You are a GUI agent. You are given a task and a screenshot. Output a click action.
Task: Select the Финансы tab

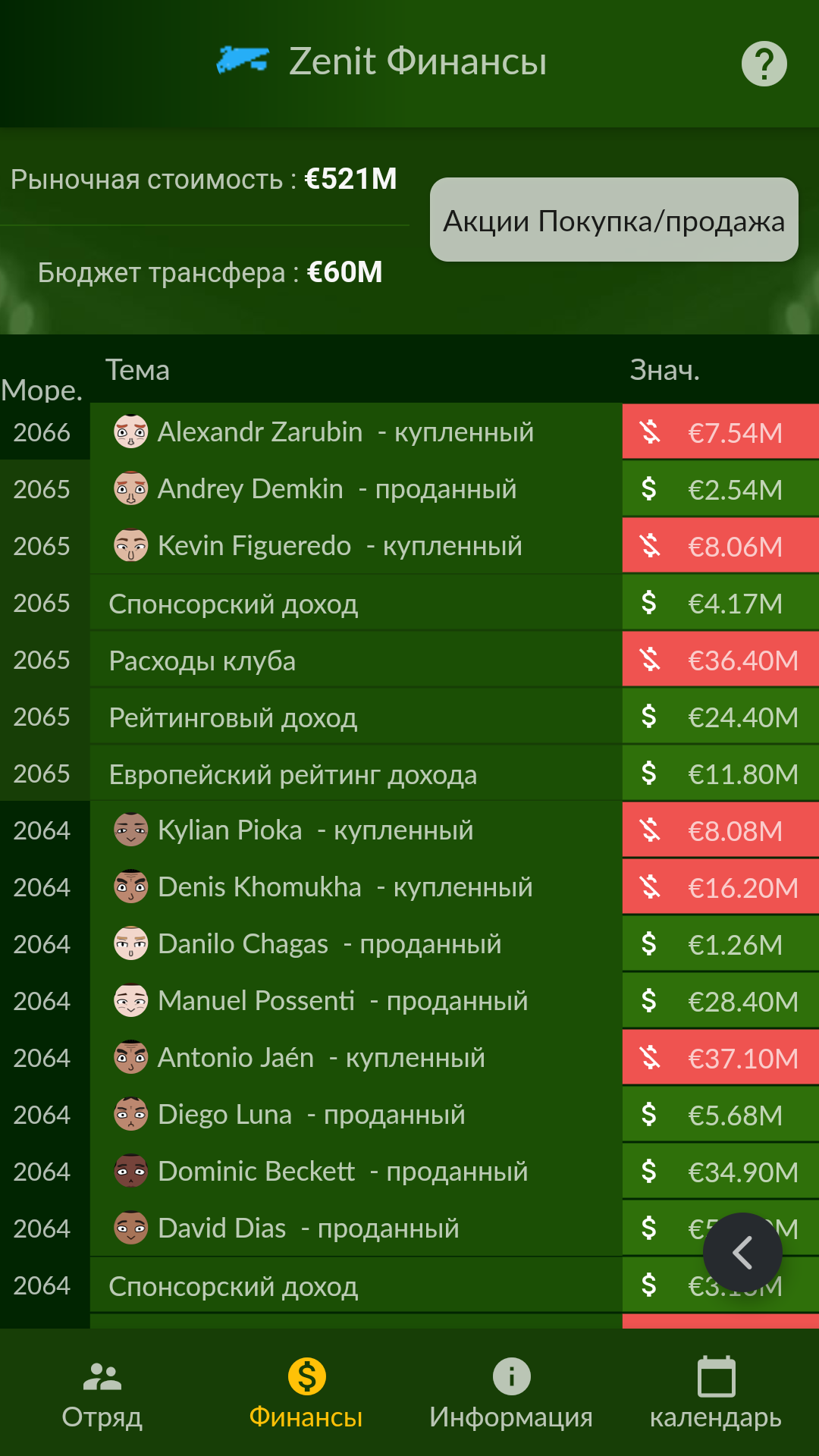pos(306,1395)
